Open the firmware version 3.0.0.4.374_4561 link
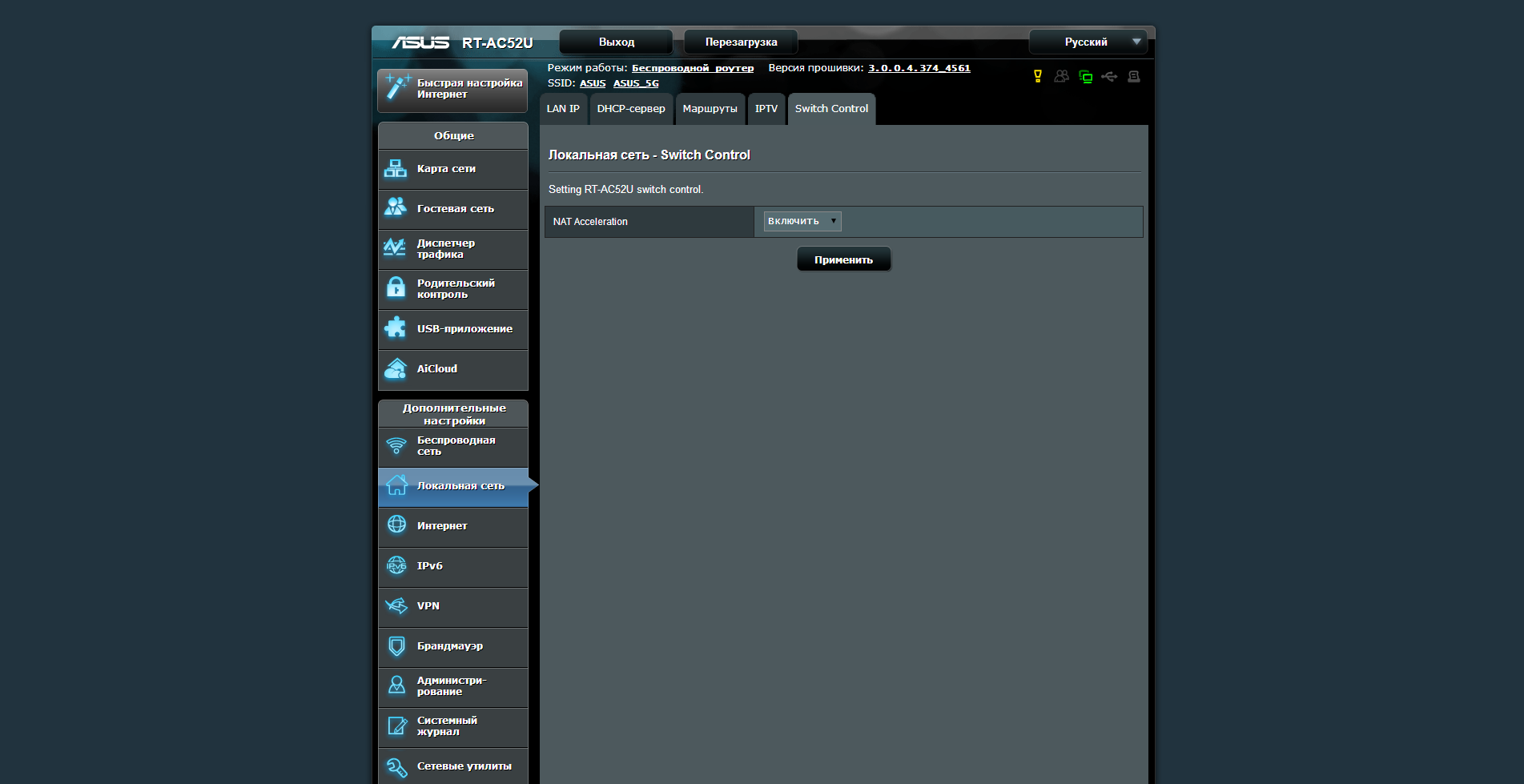This screenshot has width=1524, height=784. pos(919,68)
